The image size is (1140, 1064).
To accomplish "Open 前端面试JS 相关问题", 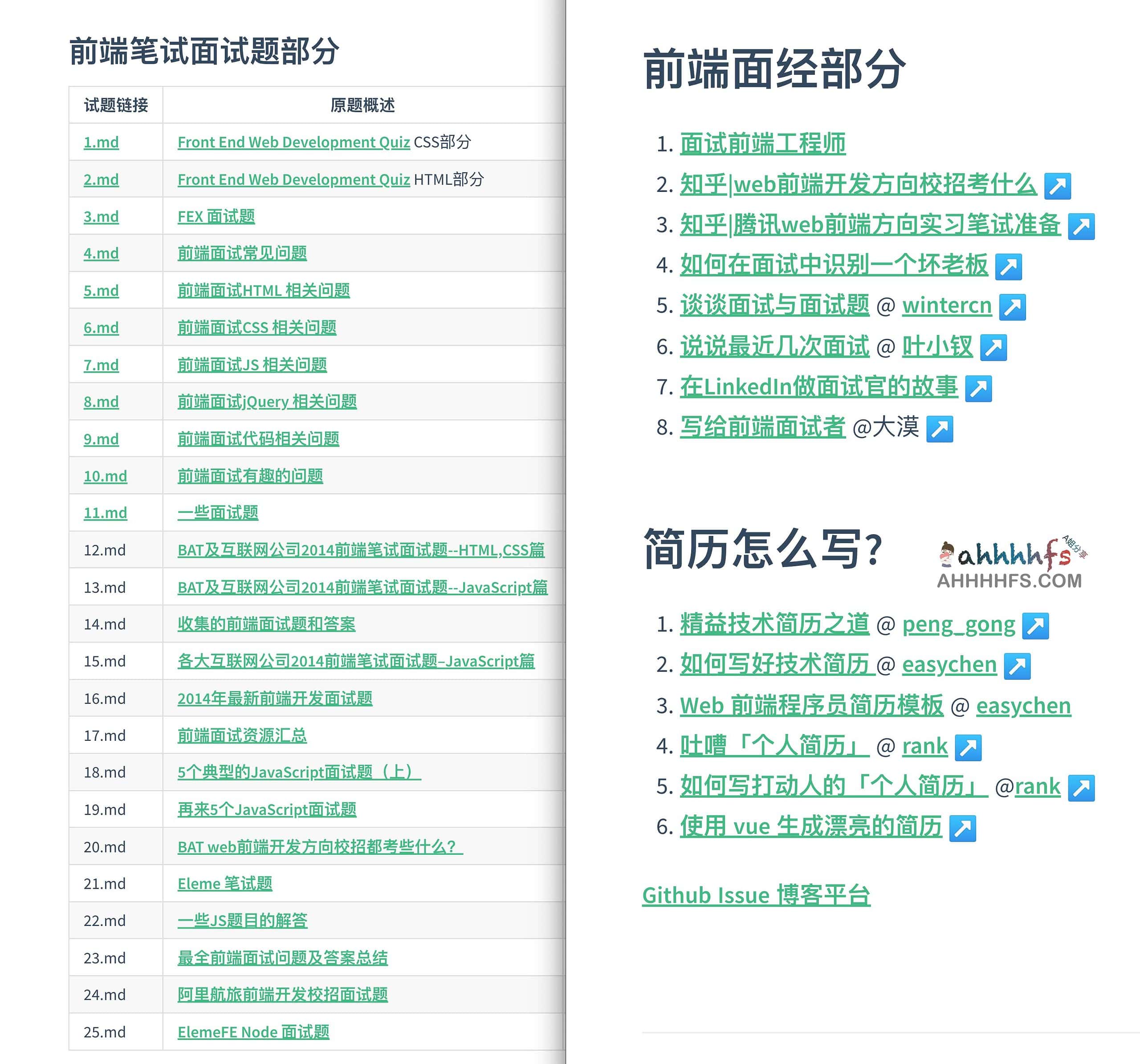I will 253,365.
